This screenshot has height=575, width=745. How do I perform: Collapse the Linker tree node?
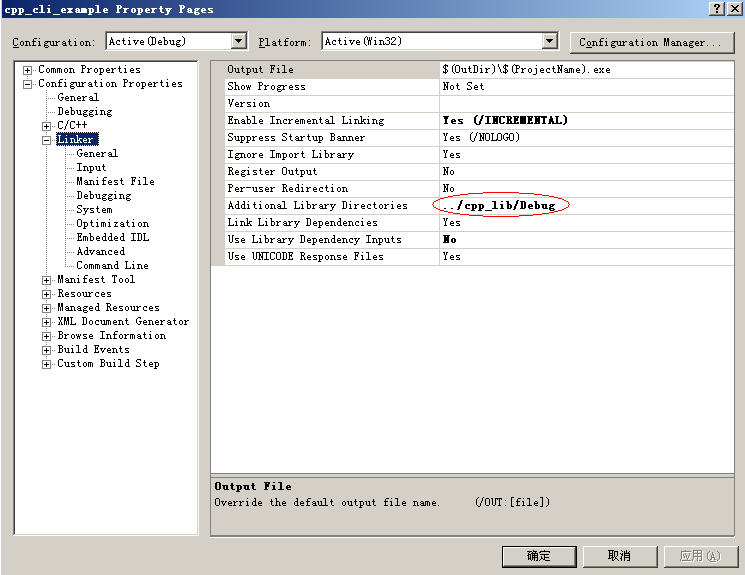pyautogui.click(x=47, y=140)
